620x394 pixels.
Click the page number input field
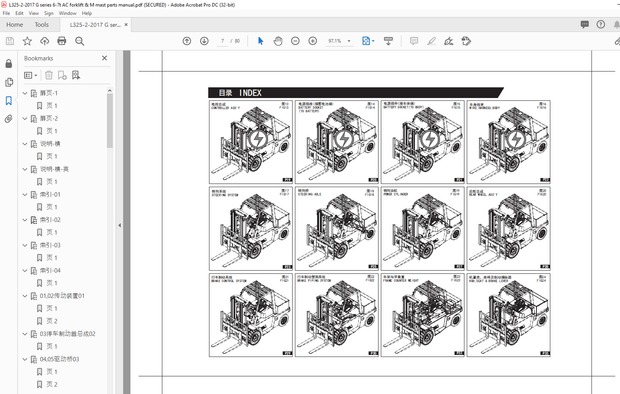[x=223, y=41]
